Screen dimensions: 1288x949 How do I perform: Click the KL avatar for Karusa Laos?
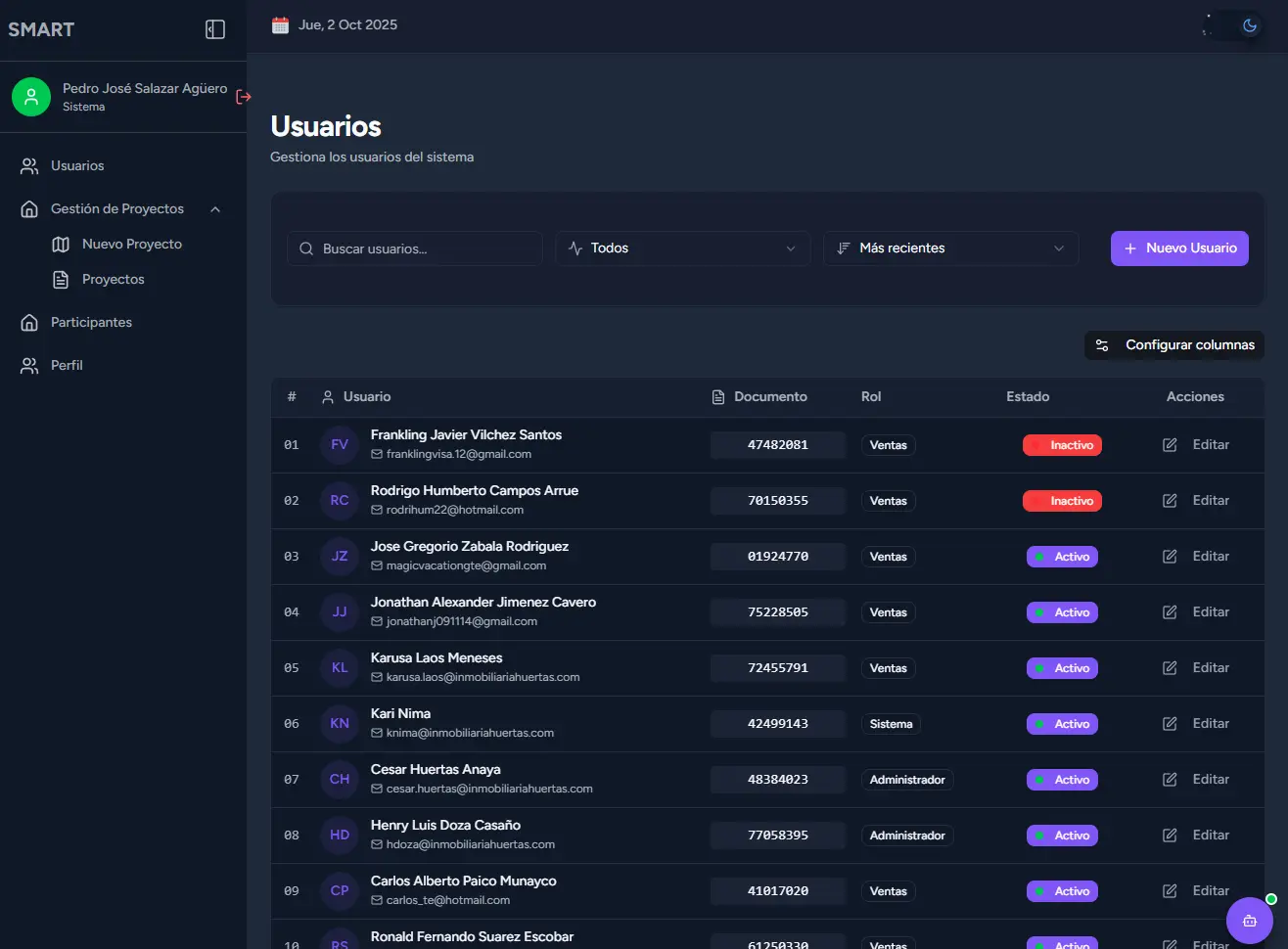click(340, 668)
